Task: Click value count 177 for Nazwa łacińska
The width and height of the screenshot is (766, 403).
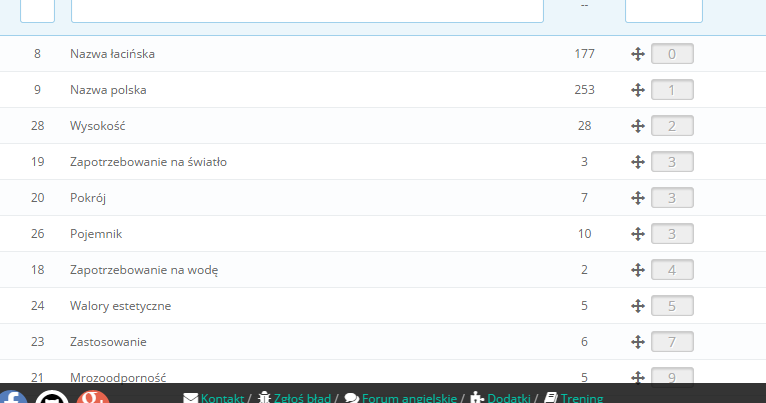Action: pos(584,54)
